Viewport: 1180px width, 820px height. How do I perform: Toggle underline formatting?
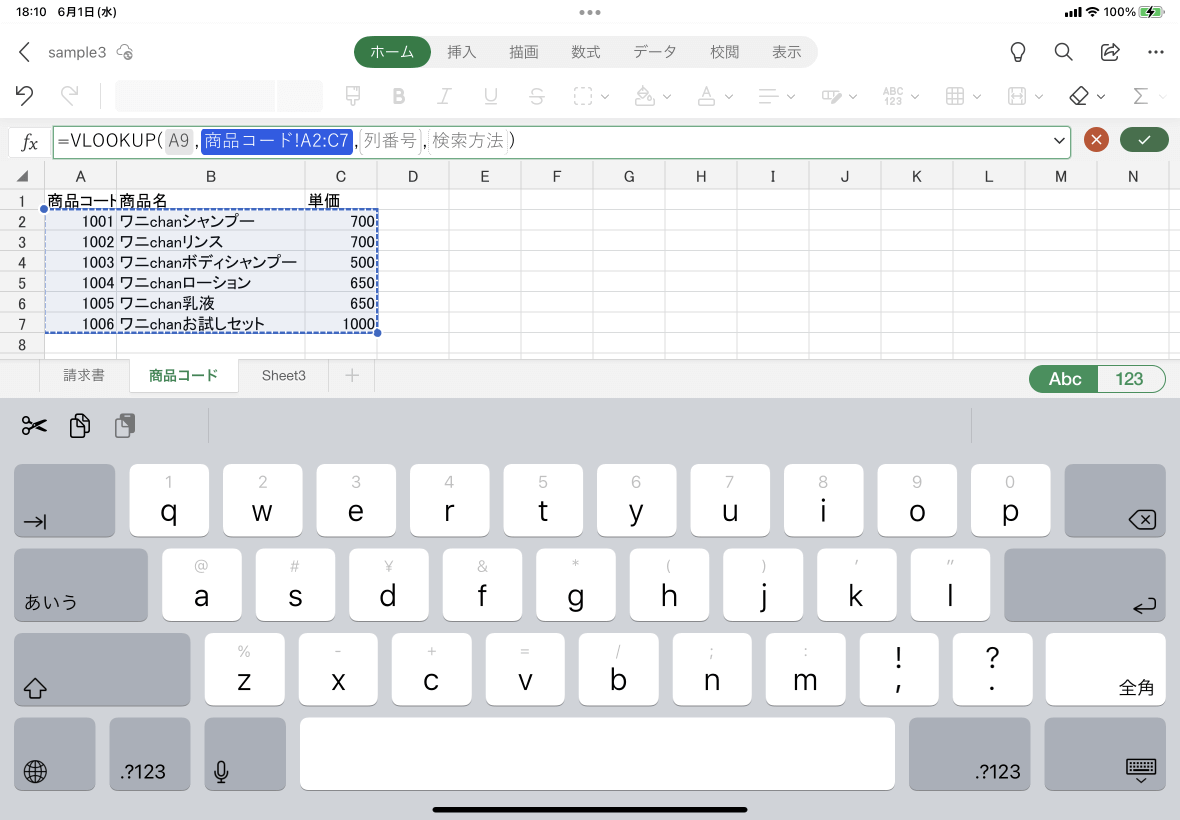click(x=491, y=96)
